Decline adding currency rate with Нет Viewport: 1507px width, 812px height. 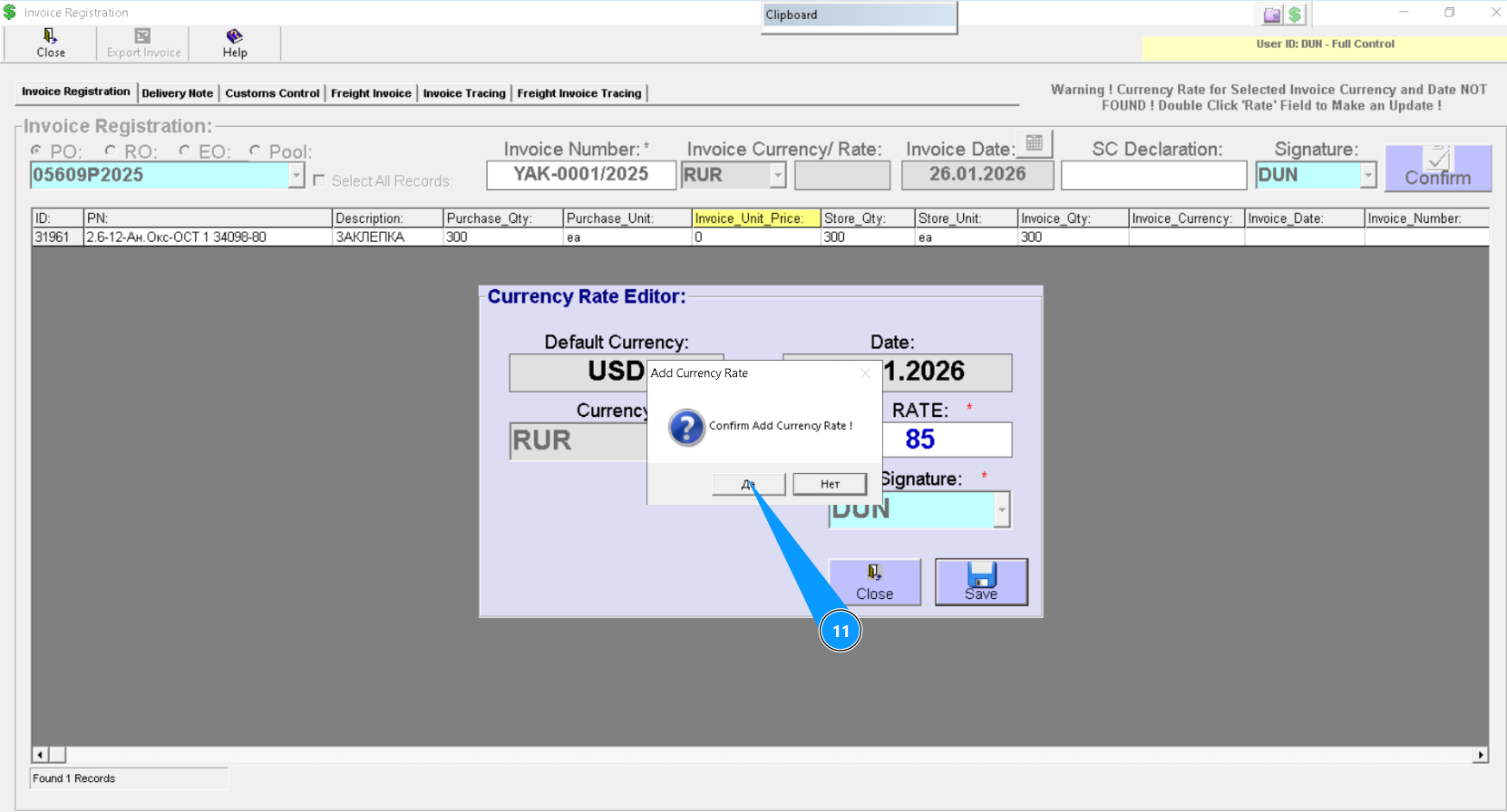point(830,484)
